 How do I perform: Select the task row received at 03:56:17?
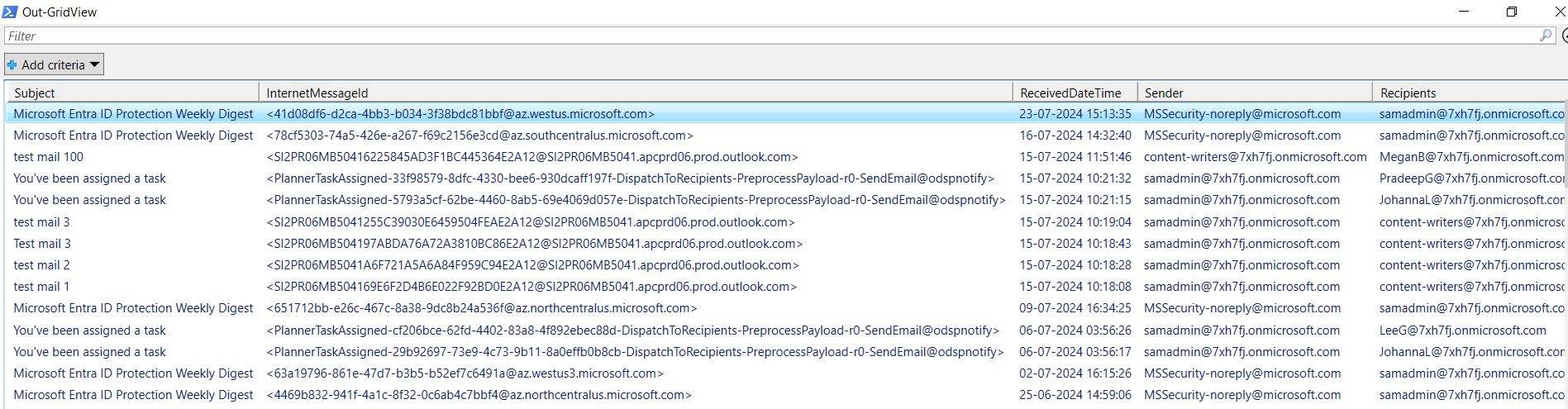pyautogui.click(x=785, y=352)
